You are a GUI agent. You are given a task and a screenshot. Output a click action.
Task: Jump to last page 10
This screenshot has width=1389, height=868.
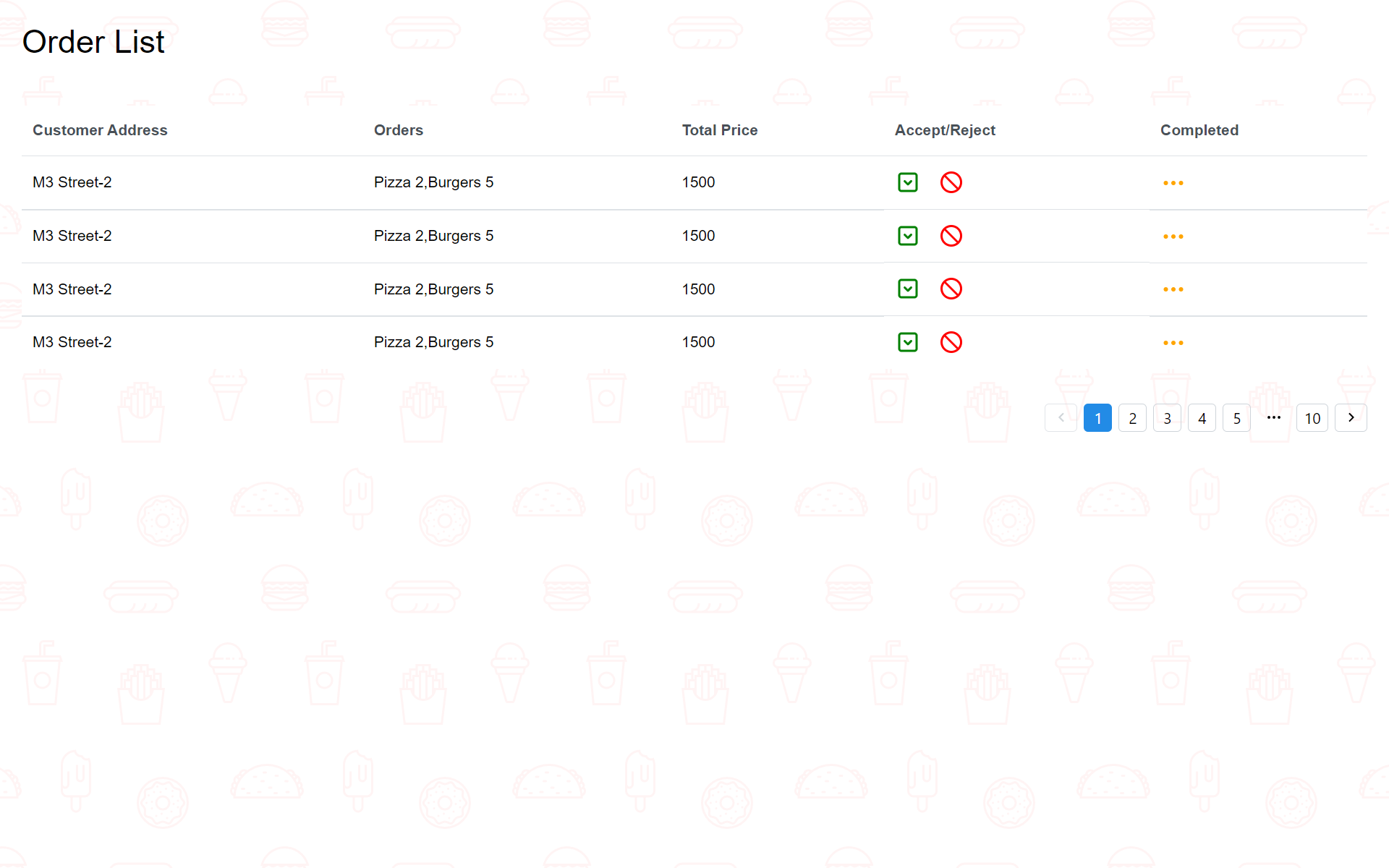coord(1312,418)
